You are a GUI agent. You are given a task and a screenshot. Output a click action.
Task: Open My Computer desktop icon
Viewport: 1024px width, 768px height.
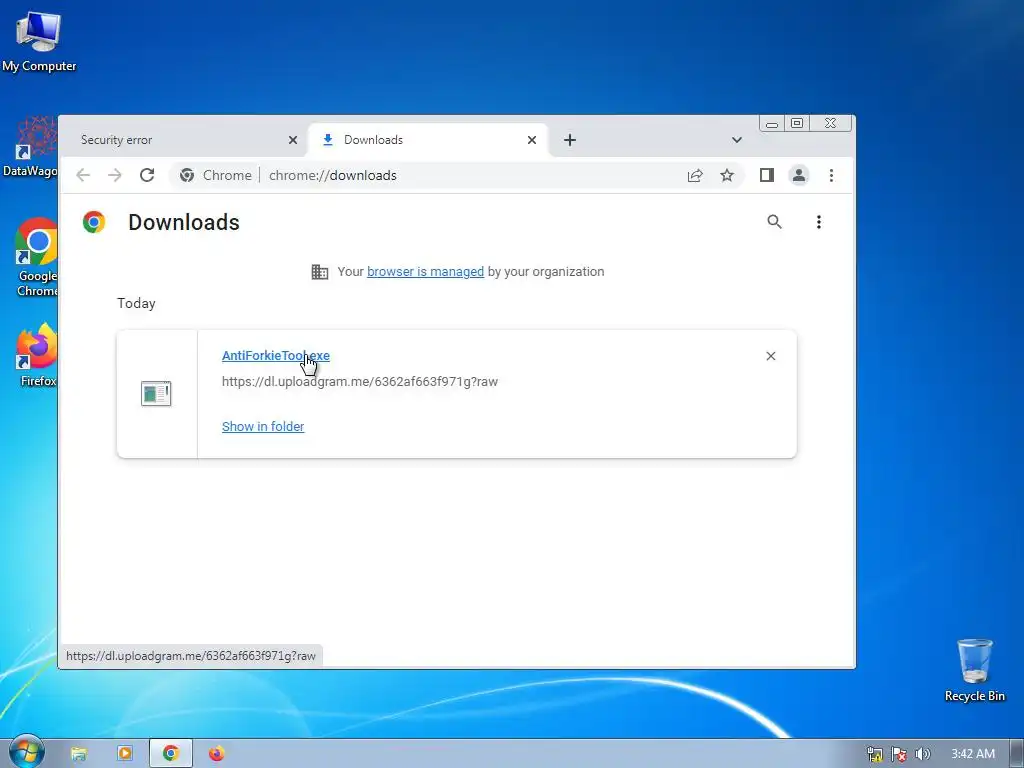pyautogui.click(x=39, y=41)
